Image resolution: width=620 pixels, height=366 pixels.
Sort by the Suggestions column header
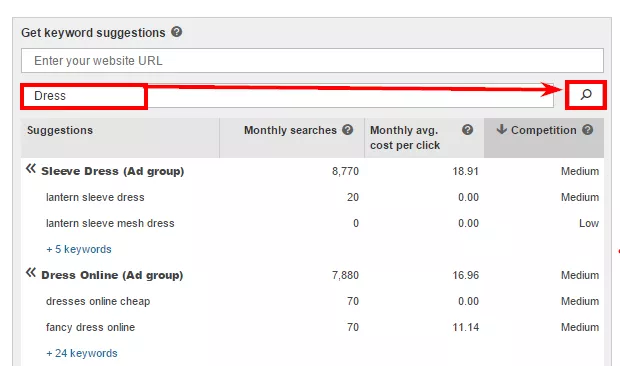[x=120, y=138]
